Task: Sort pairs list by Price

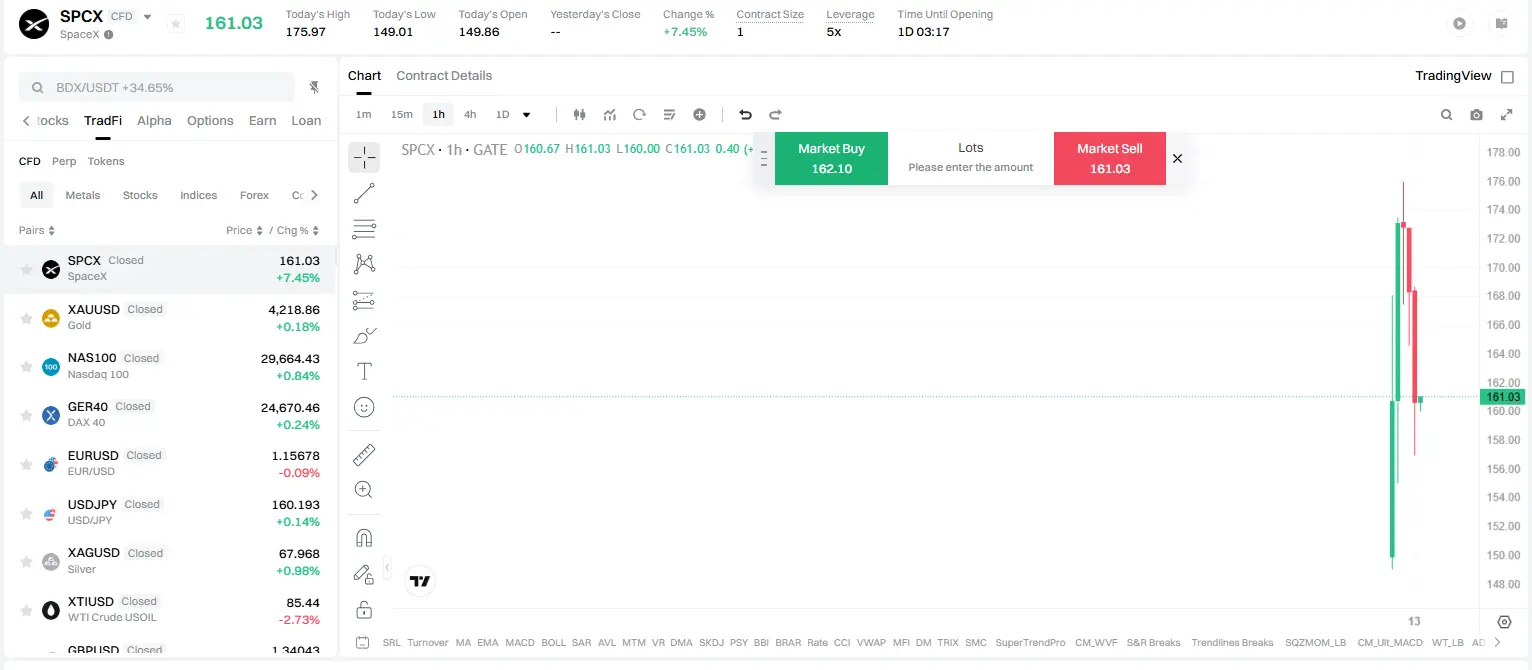Action: pyautogui.click(x=244, y=230)
